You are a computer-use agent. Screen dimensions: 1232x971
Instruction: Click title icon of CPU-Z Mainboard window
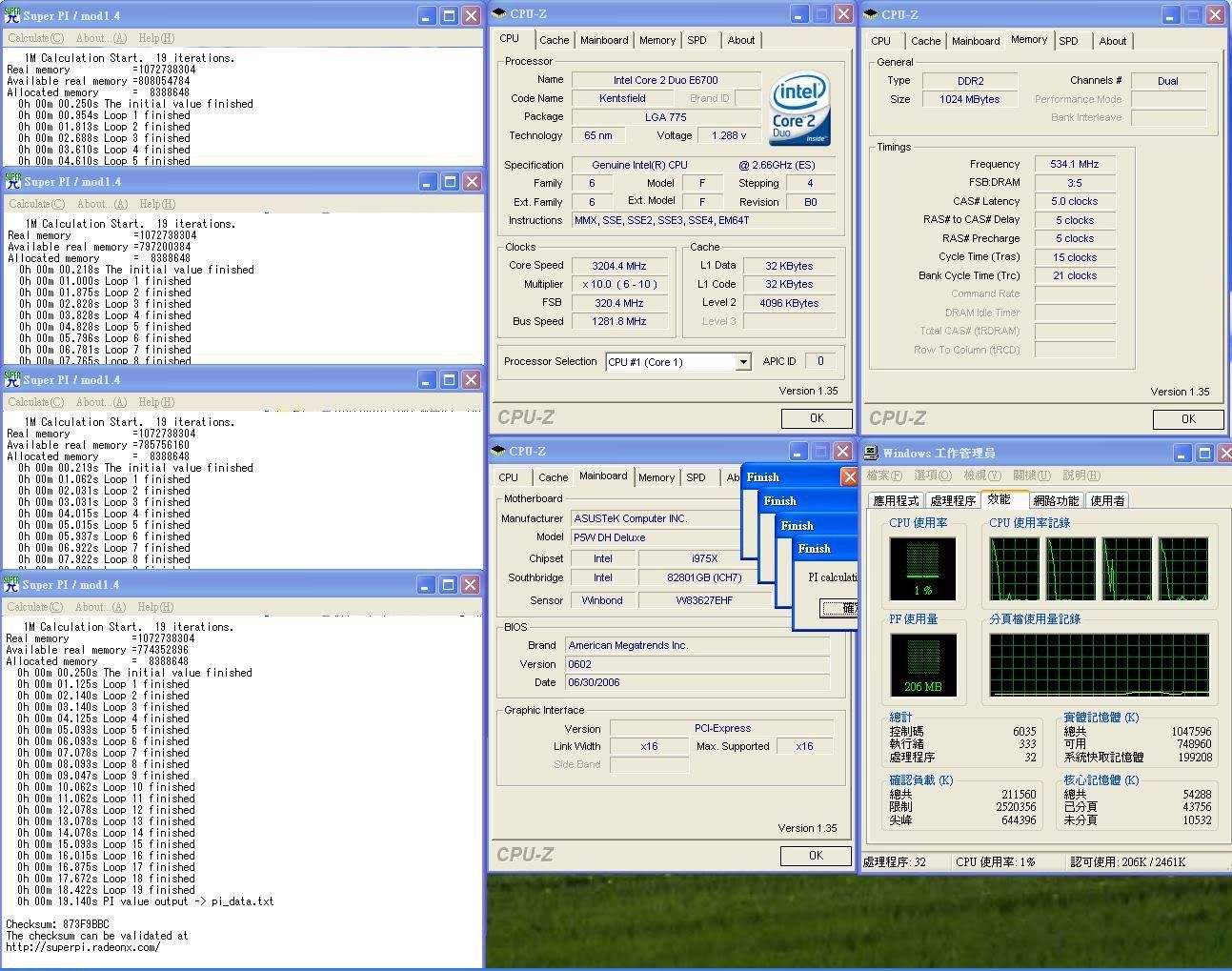click(499, 451)
